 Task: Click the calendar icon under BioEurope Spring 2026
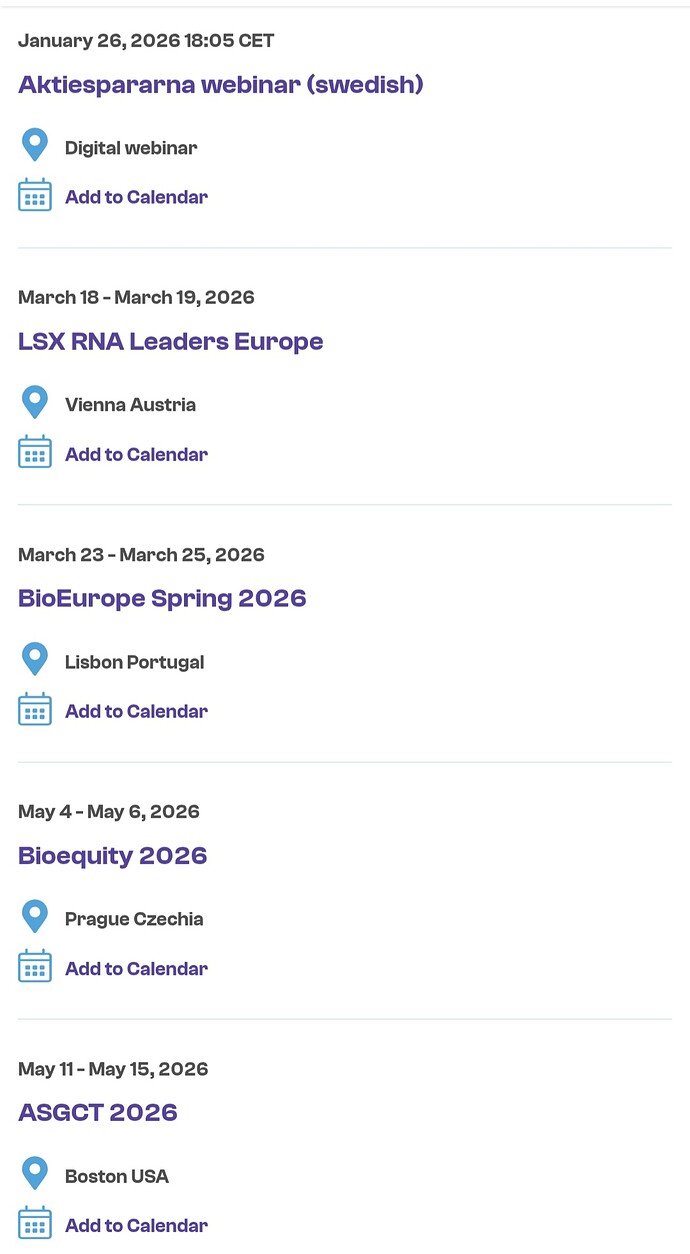pos(35,709)
